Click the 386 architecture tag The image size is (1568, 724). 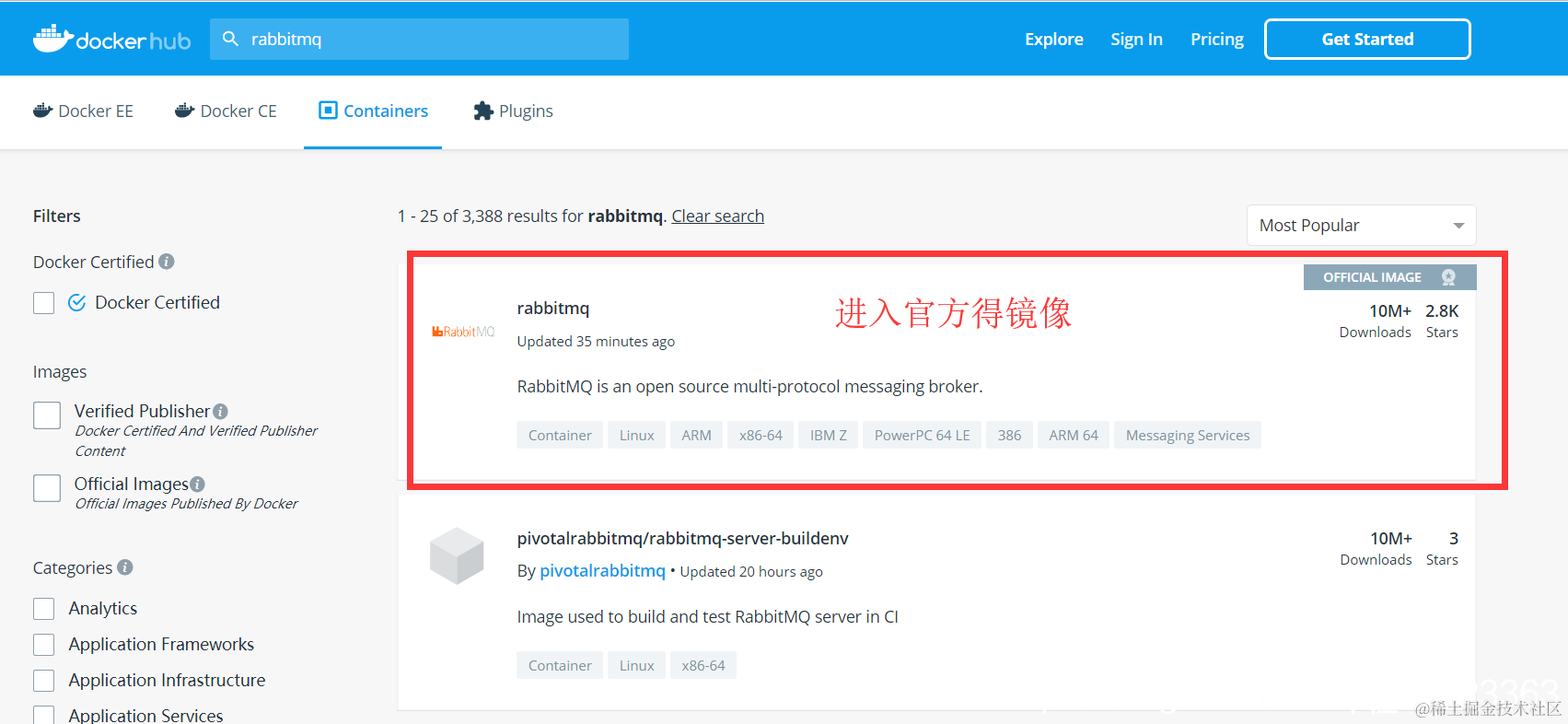pyautogui.click(x=1009, y=435)
